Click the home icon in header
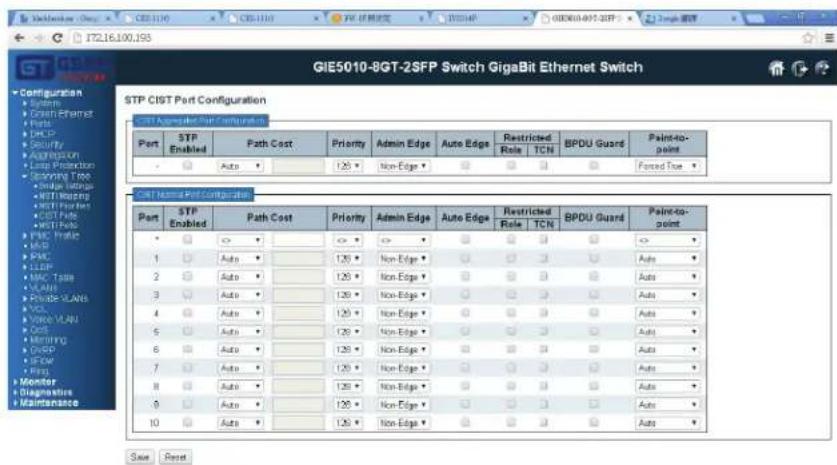 pyautogui.click(x=776, y=68)
